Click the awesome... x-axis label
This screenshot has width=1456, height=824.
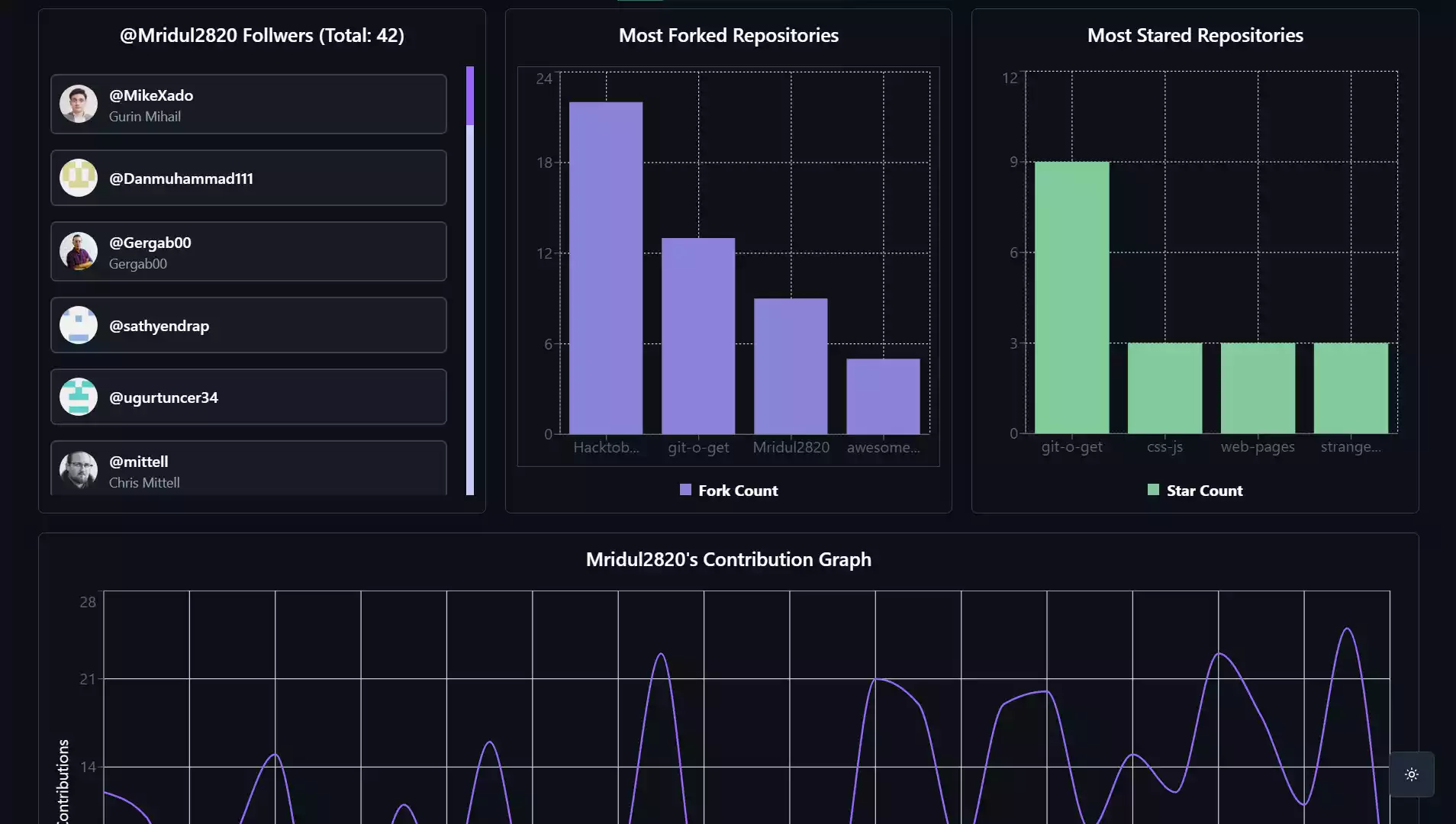point(884,447)
